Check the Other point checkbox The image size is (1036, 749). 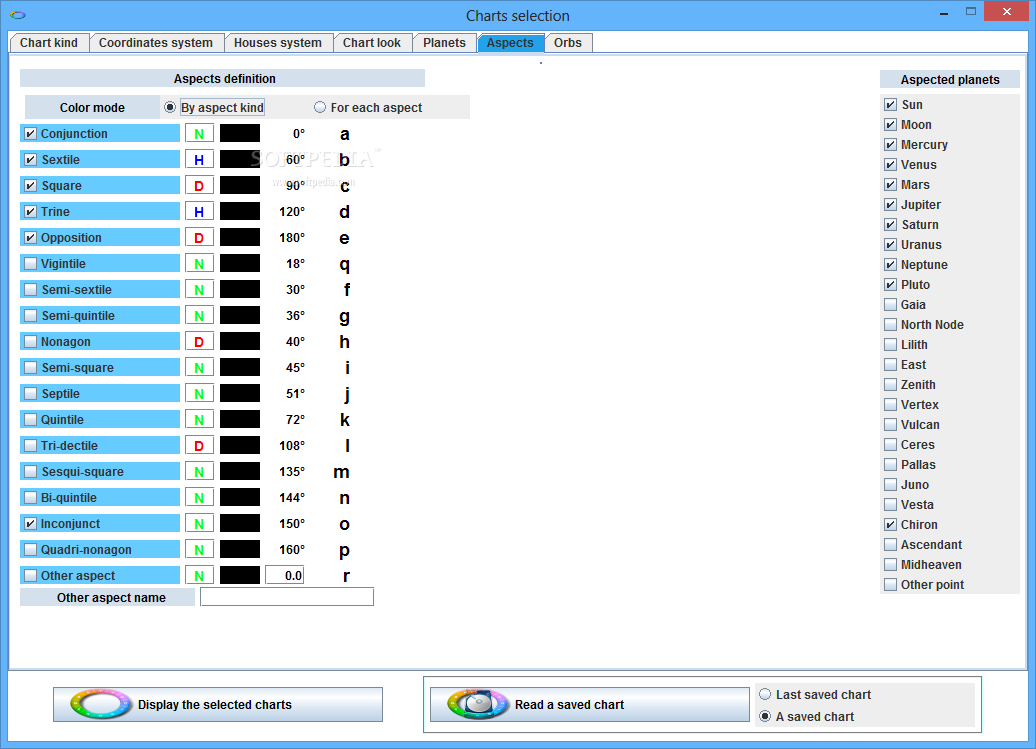[891, 585]
